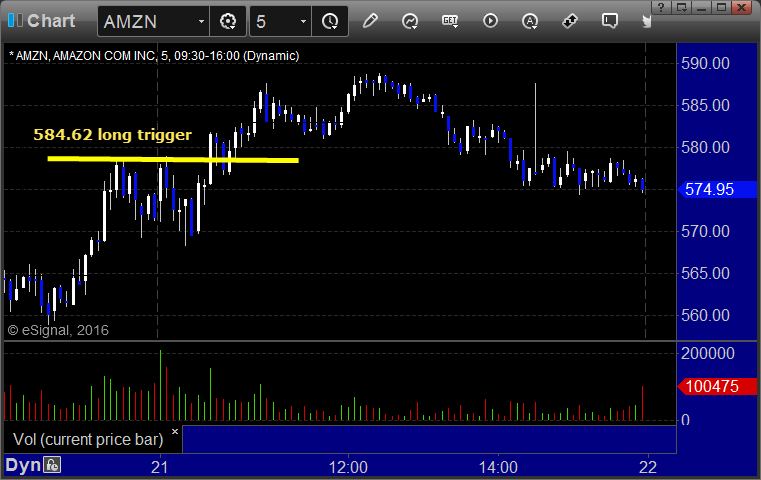Click the 565.00 price axis label
The width and height of the screenshot is (761, 480).
(705, 273)
